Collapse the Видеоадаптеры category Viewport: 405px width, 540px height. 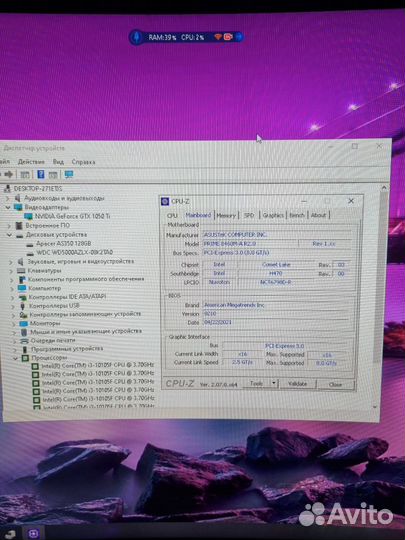click(x=8, y=207)
